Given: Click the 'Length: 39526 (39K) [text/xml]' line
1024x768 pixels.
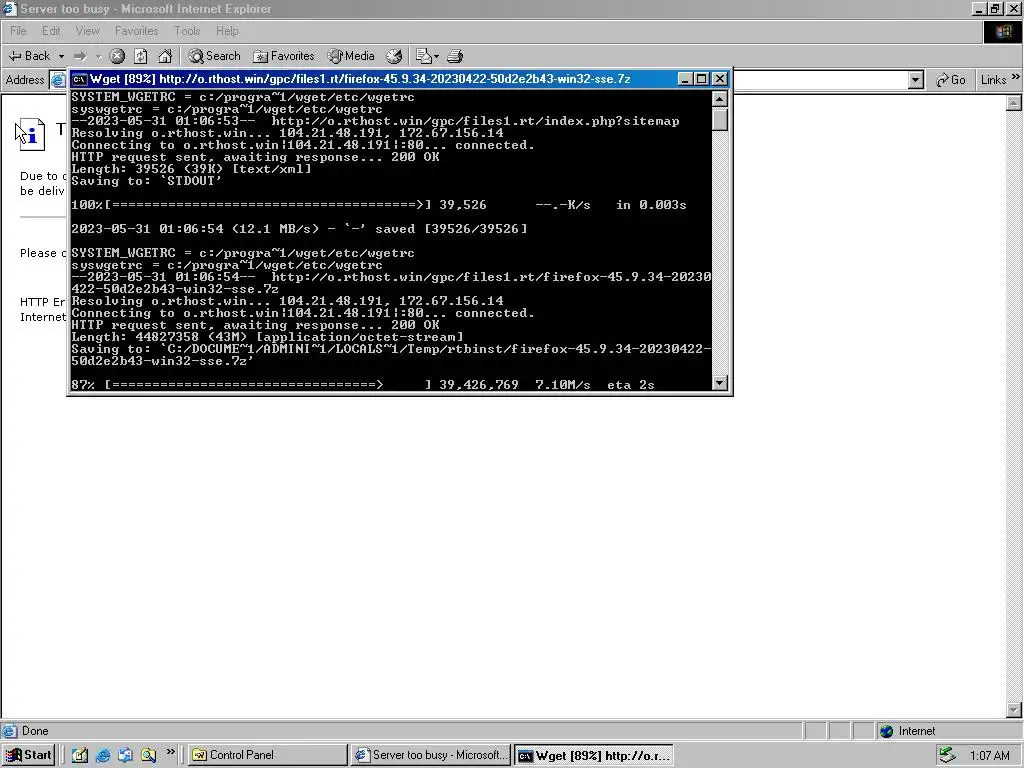Looking at the screenshot, I should point(191,169).
